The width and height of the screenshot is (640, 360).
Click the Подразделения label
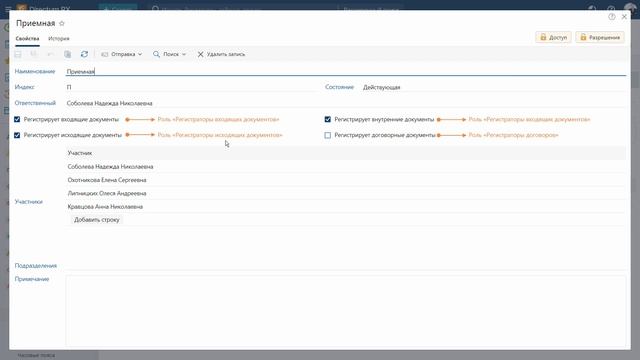(x=36, y=266)
